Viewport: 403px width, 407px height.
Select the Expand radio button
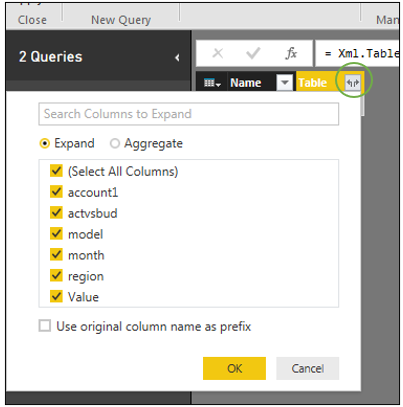(45, 144)
